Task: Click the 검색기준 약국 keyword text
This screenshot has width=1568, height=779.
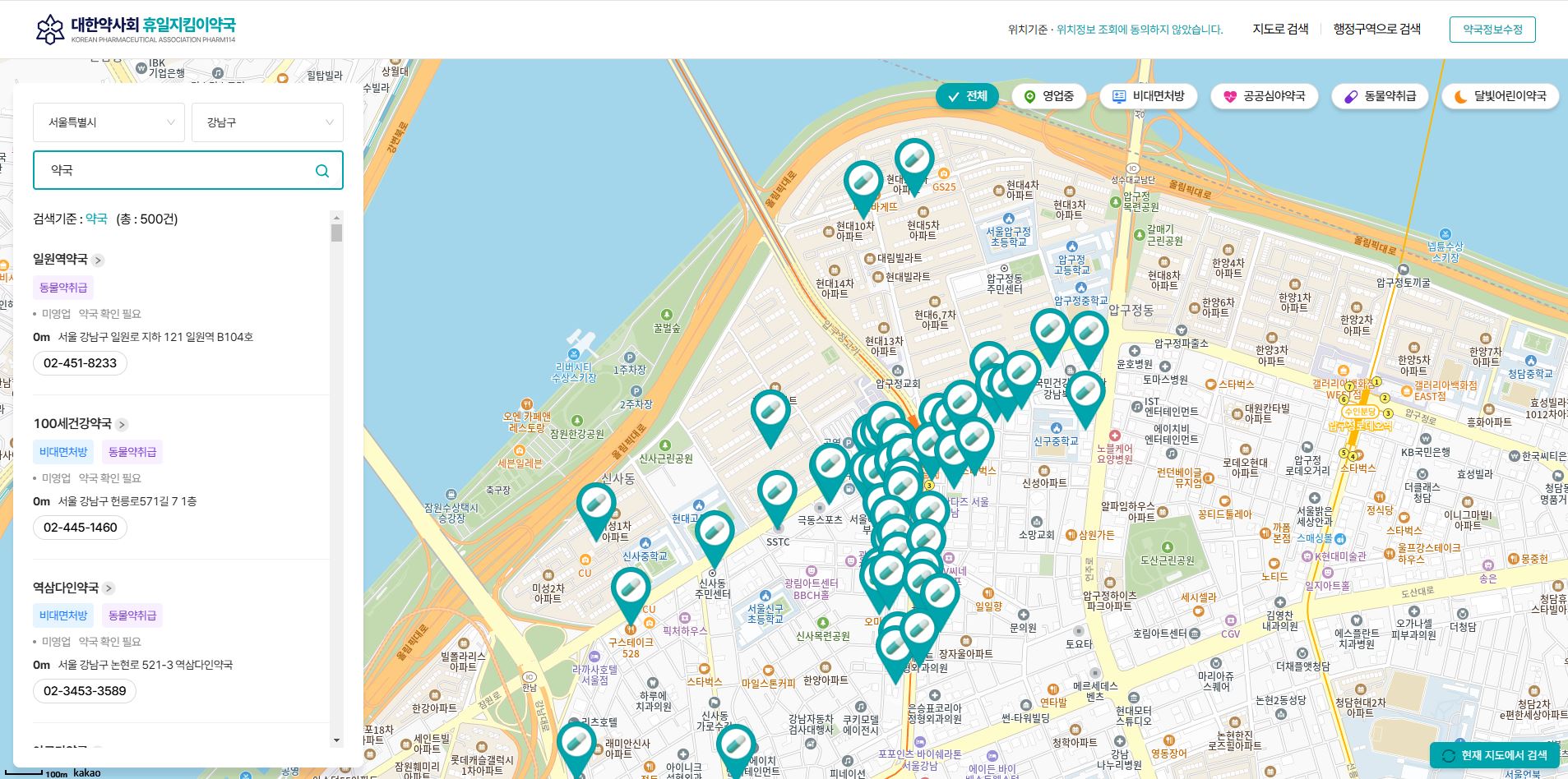Action: coord(96,219)
